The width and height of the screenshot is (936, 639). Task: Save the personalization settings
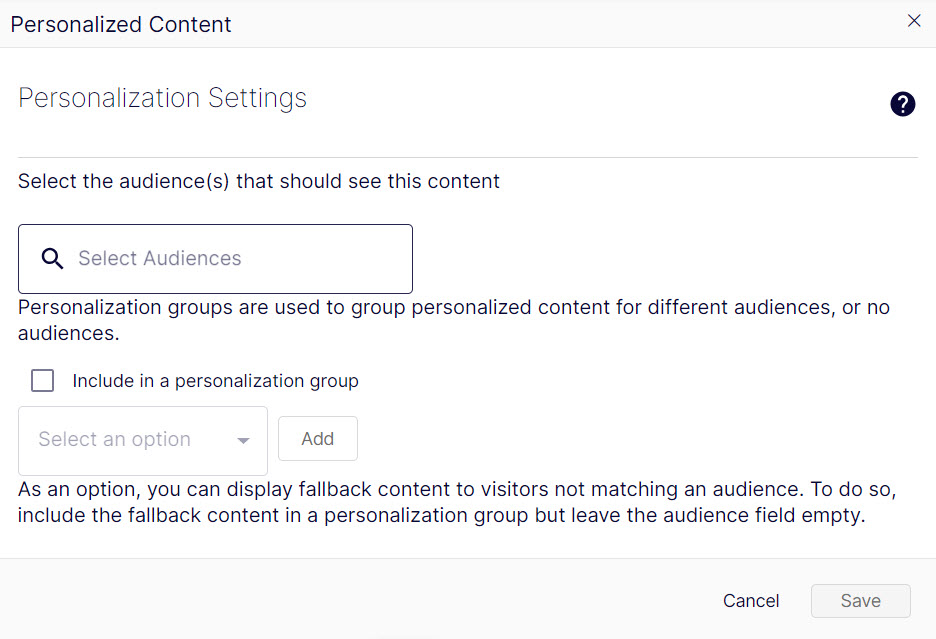(x=861, y=601)
